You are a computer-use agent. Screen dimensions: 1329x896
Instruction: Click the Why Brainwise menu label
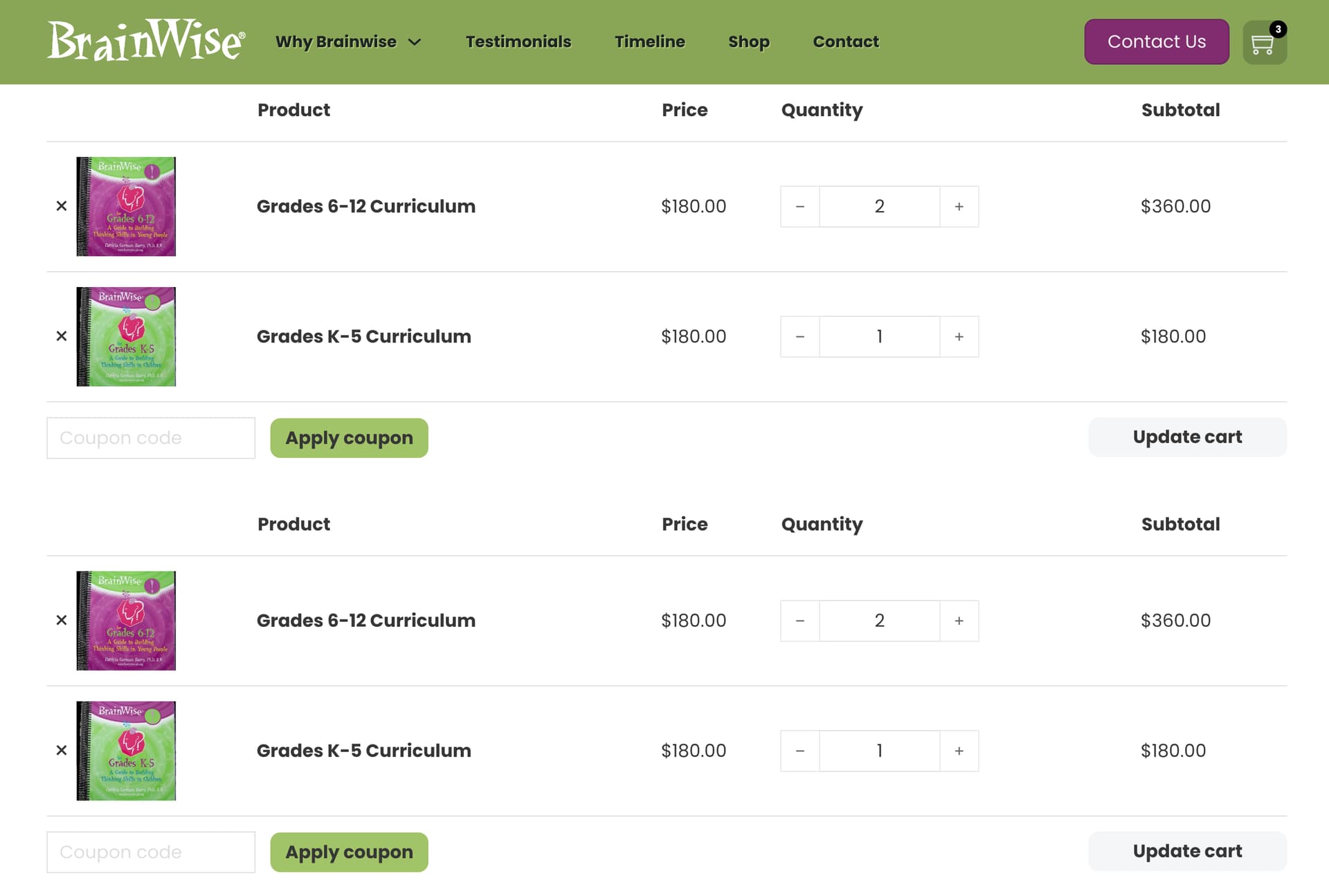coord(336,42)
